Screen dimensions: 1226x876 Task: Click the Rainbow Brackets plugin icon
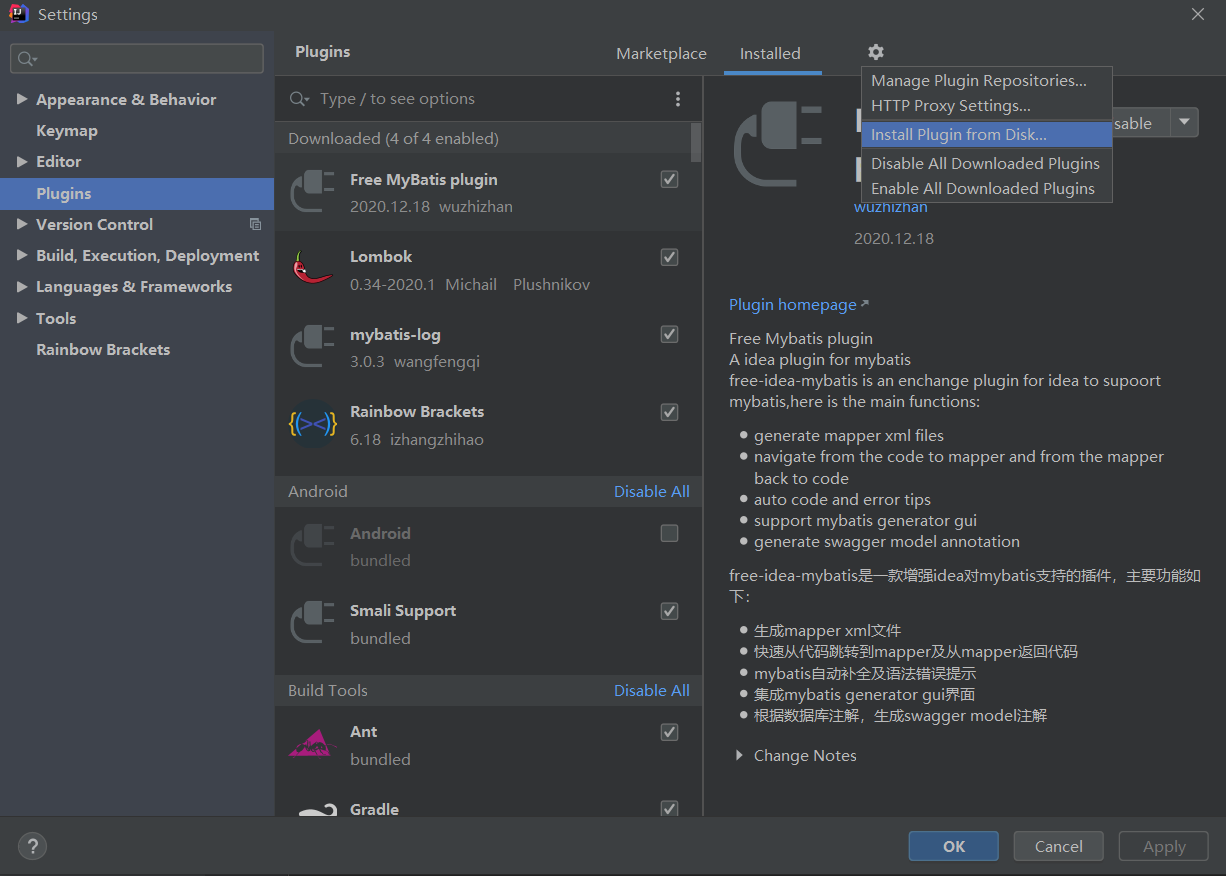[x=312, y=424]
